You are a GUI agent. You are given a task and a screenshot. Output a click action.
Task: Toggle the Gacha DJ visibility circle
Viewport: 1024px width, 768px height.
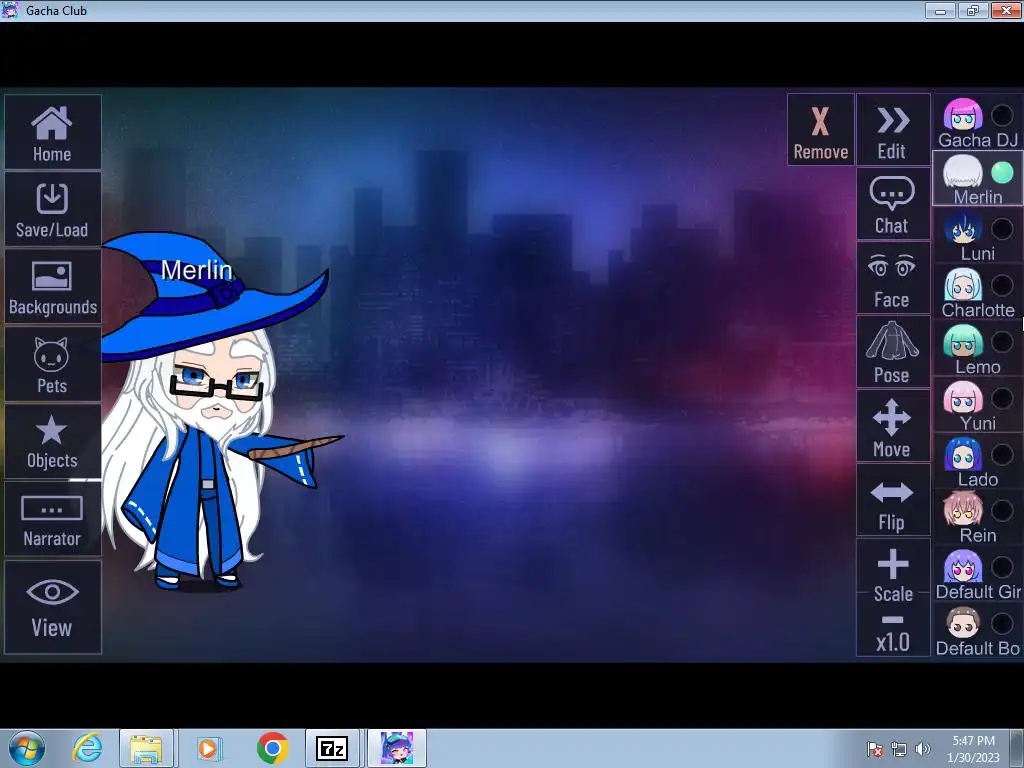pyautogui.click(x=1002, y=116)
